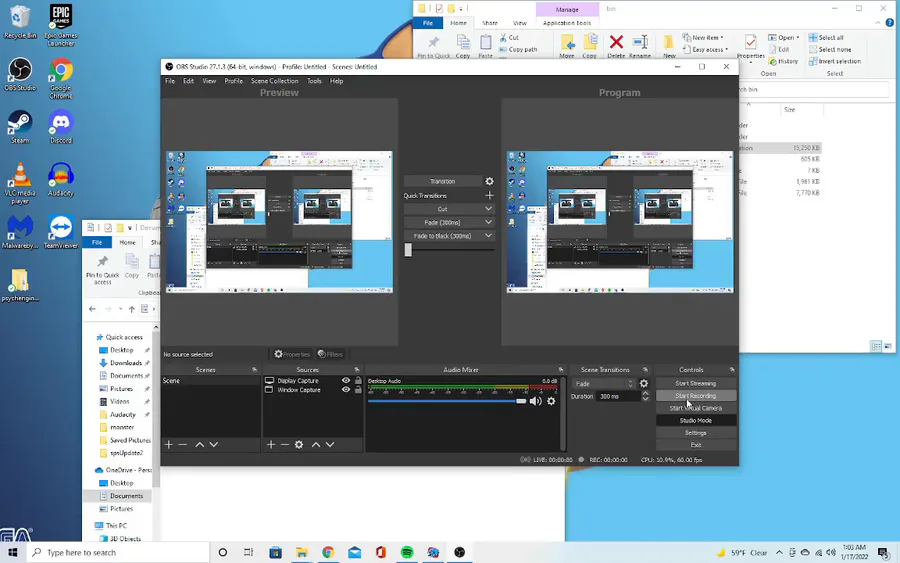This screenshot has width=900, height=563.
Task: Click the Transition button
Action: (442, 181)
